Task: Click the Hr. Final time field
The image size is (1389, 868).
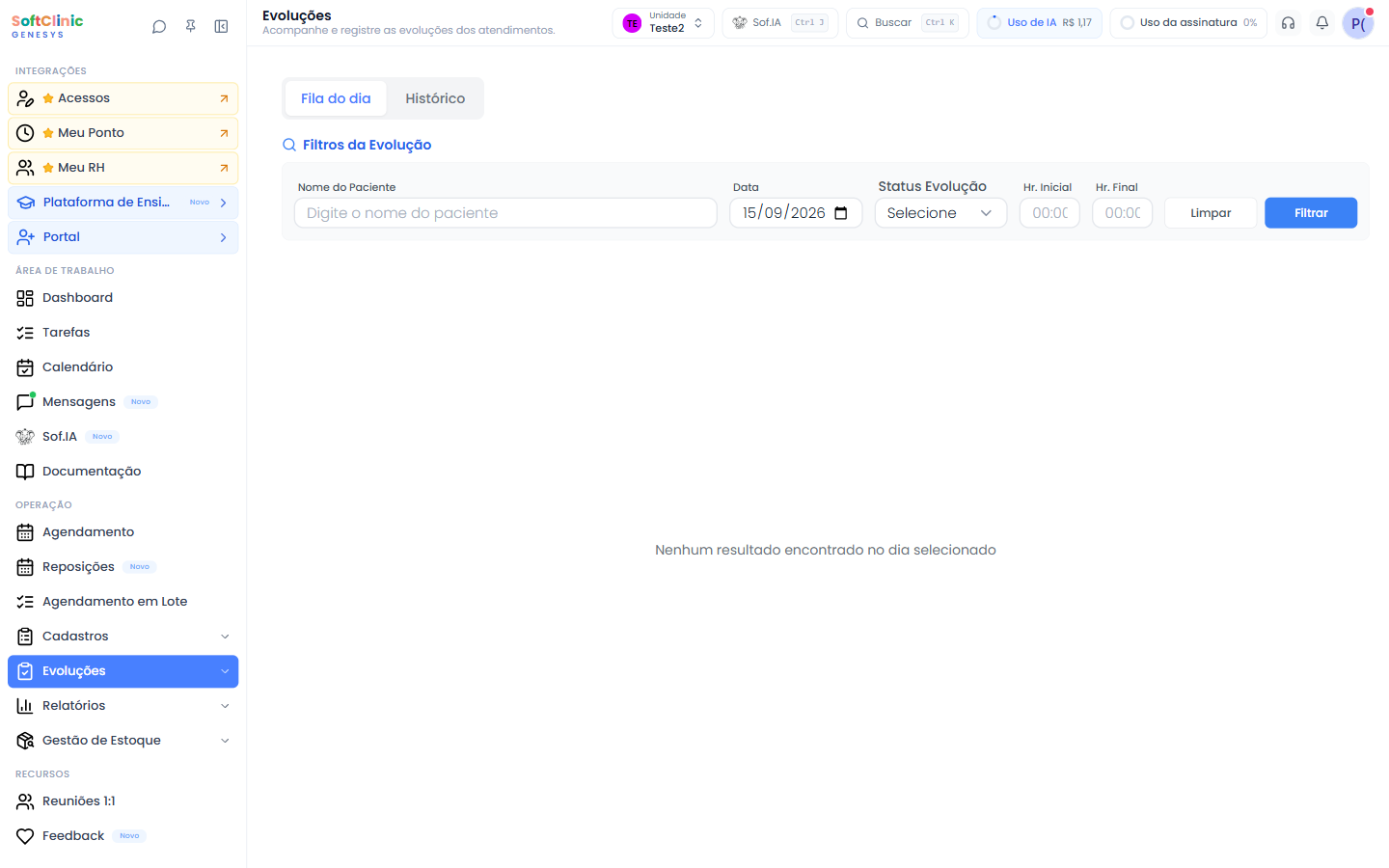Action: coord(1122,213)
